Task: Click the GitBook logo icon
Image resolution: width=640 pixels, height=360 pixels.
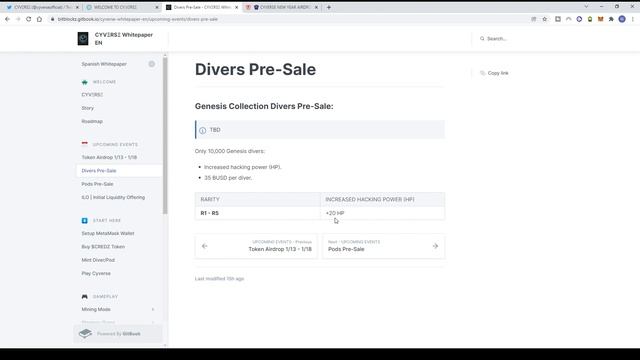Action: pyautogui.click(x=85, y=333)
